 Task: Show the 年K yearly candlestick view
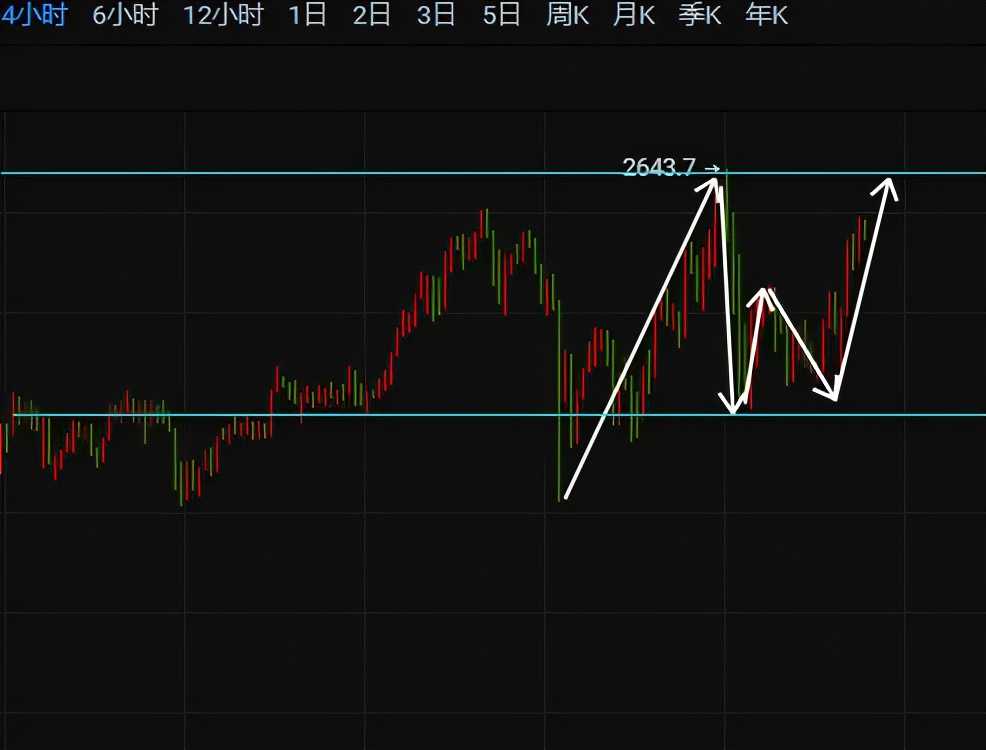point(767,16)
